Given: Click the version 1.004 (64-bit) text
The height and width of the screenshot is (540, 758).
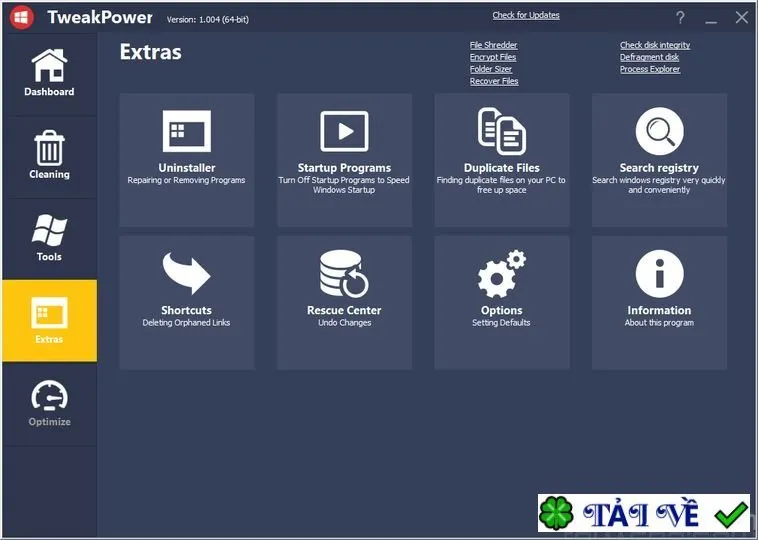Looking at the screenshot, I should click(208, 20).
